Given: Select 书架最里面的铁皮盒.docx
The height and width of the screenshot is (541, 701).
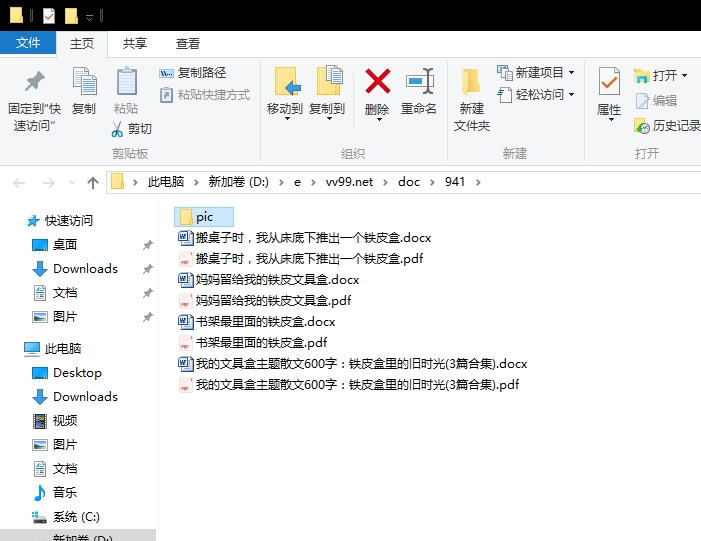Looking at the screenshot, I should (x=257, y=321).
